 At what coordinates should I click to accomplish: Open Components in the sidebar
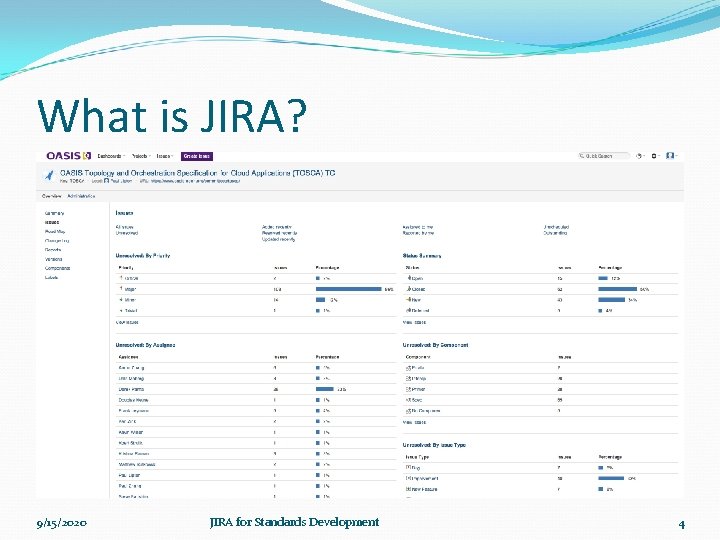tap(57, 268)
